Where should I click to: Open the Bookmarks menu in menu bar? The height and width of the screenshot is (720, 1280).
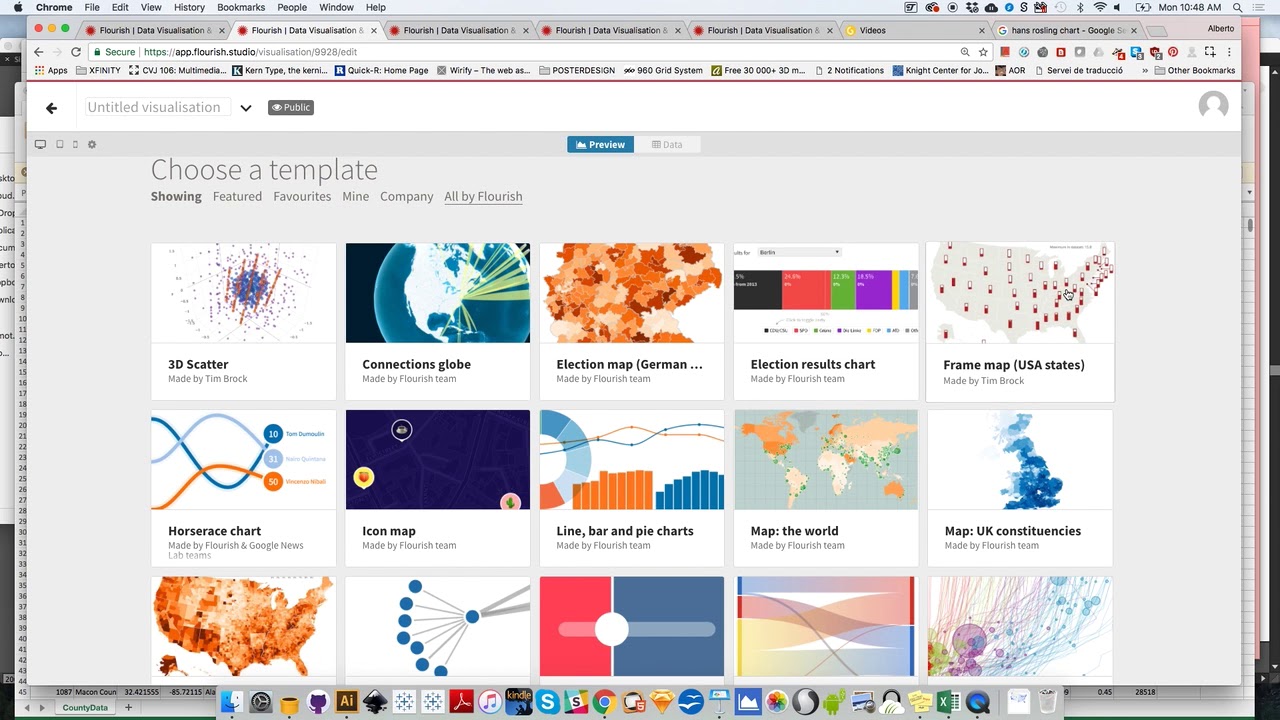(x=241, y=7)
